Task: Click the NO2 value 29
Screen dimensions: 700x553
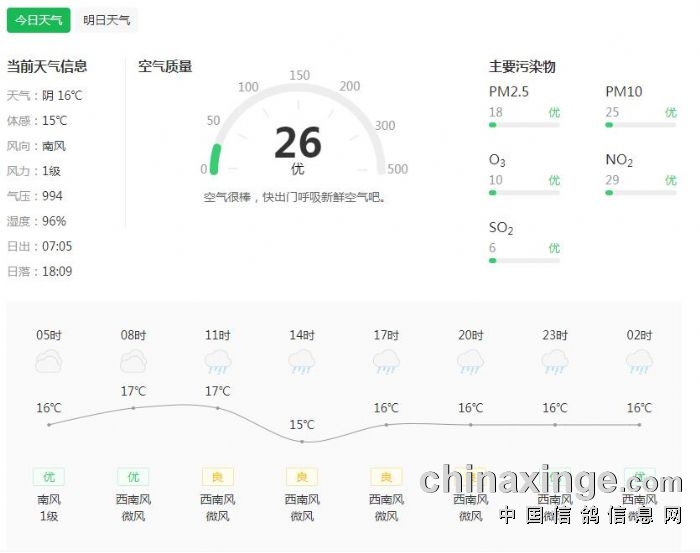Action: 612,180
